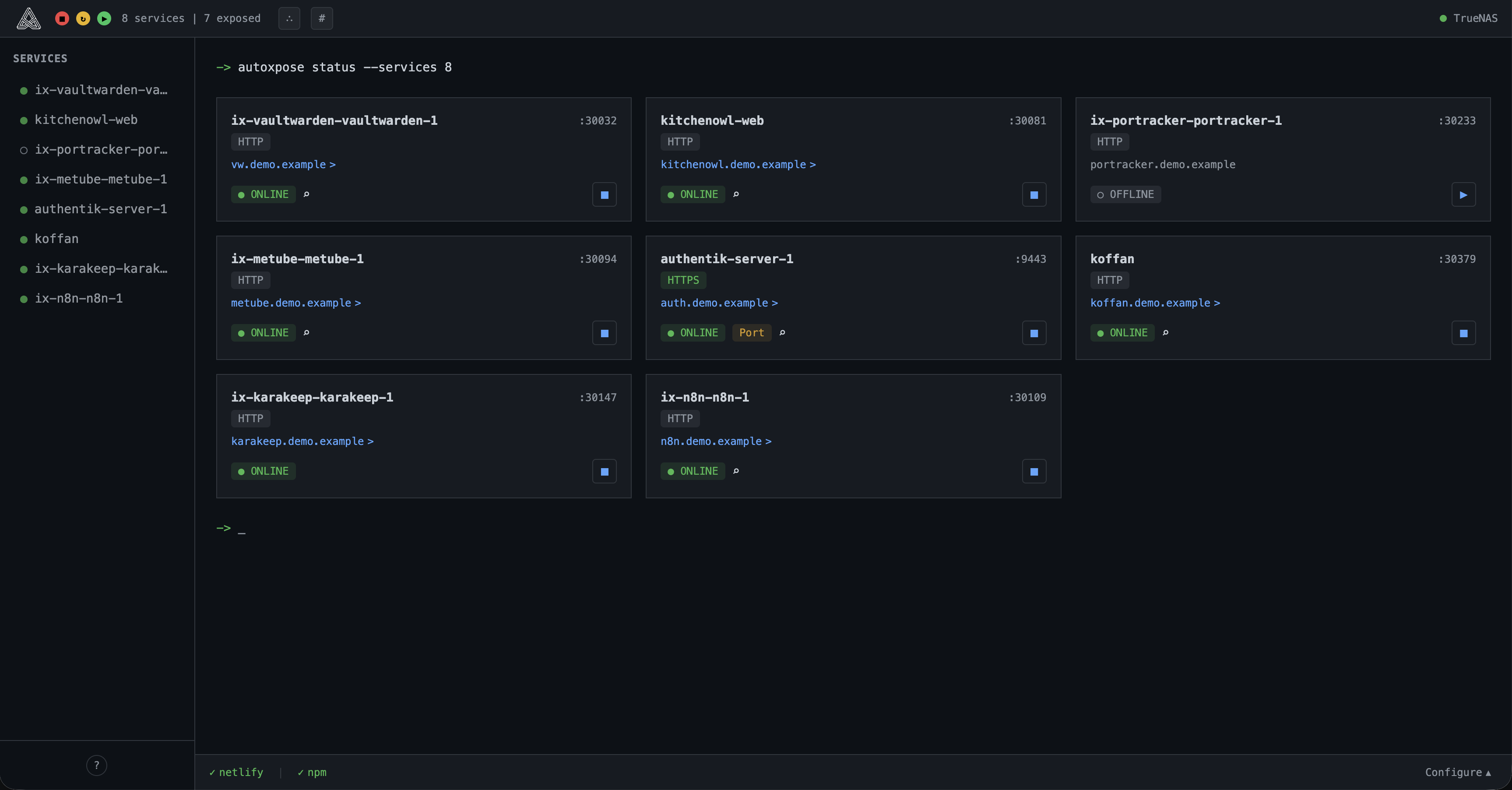
Task: Stop all services using the red stop icon
Action: 62,18
